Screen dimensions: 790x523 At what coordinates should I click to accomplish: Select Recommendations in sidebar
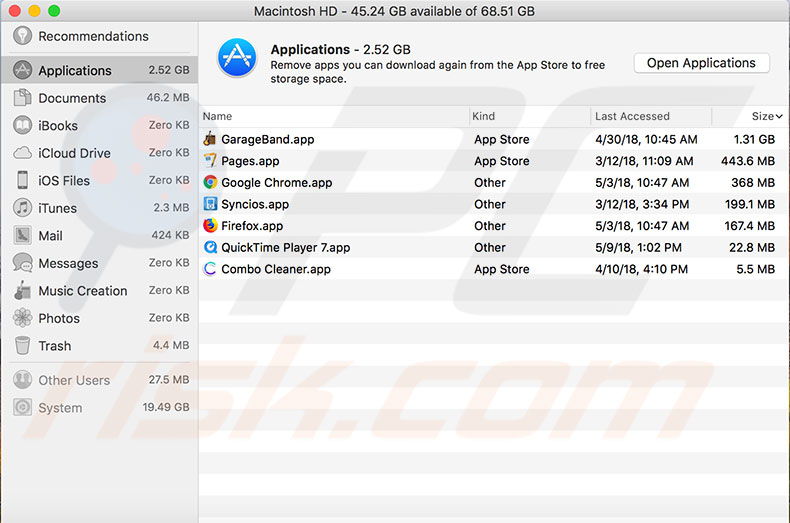tap(93, 36)
